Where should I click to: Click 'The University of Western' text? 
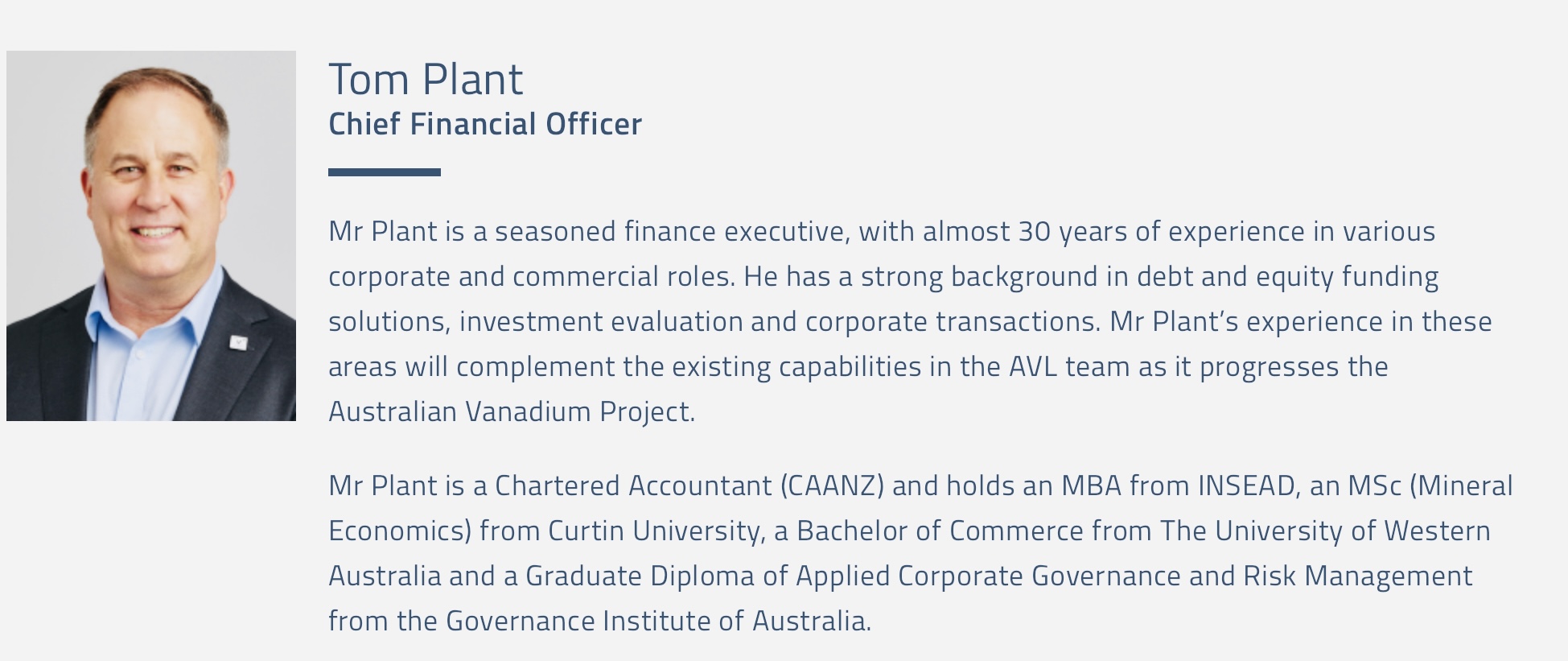[1325, 531]
